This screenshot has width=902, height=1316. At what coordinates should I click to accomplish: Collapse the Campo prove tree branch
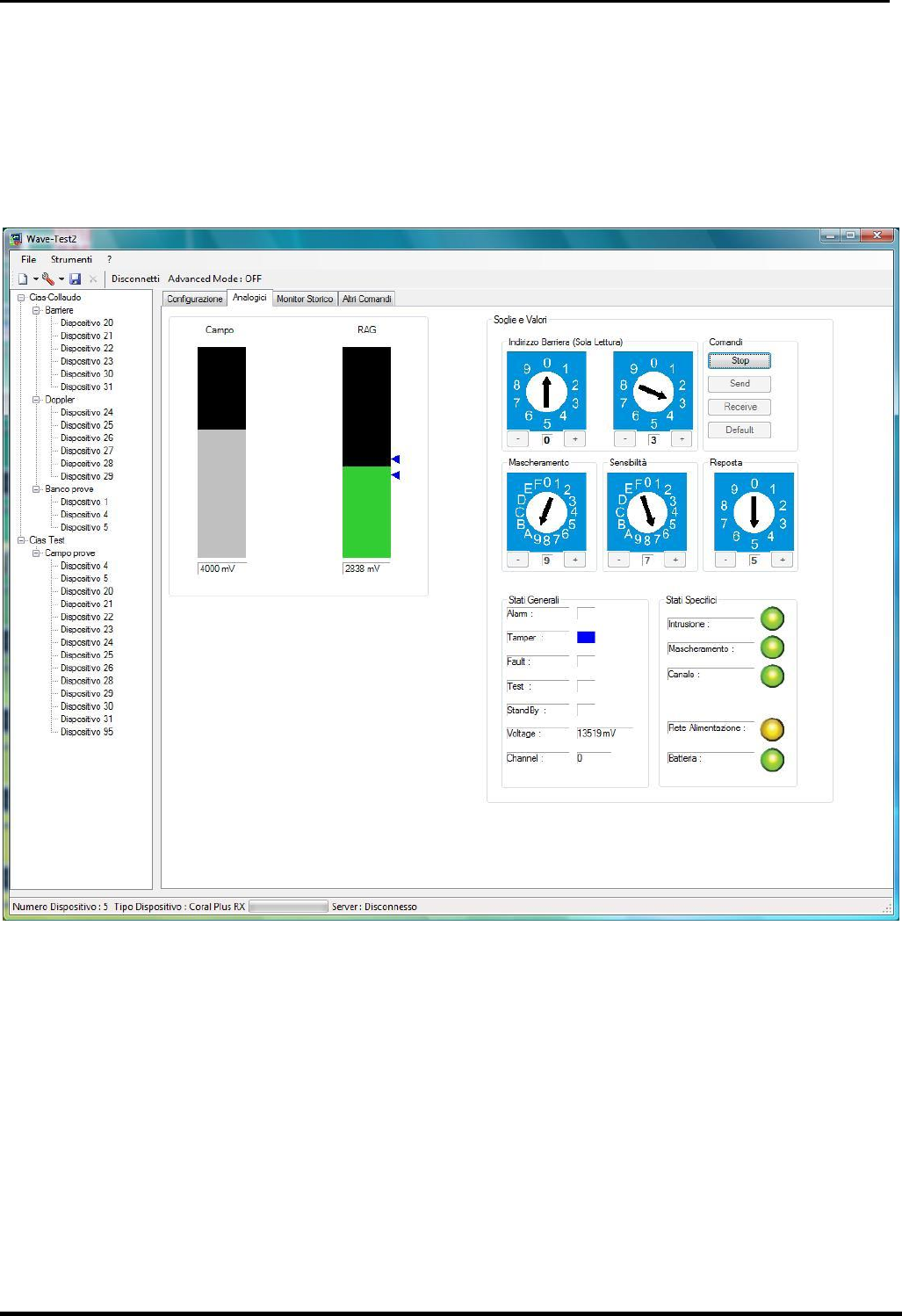coord(37,553)
